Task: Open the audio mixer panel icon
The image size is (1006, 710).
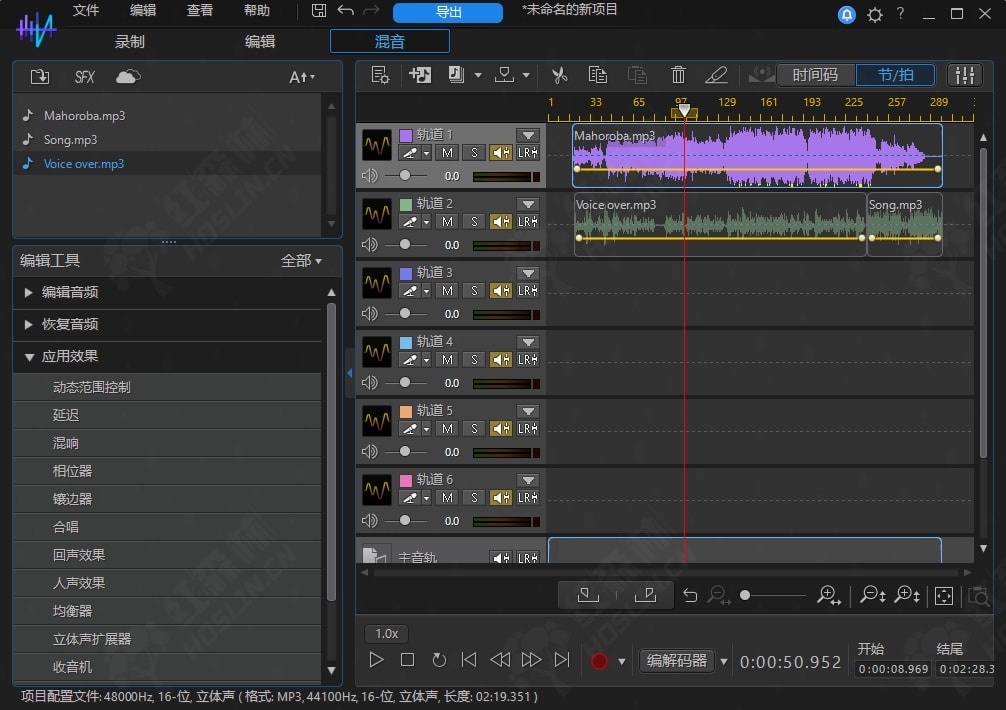Action: point(964,75)
